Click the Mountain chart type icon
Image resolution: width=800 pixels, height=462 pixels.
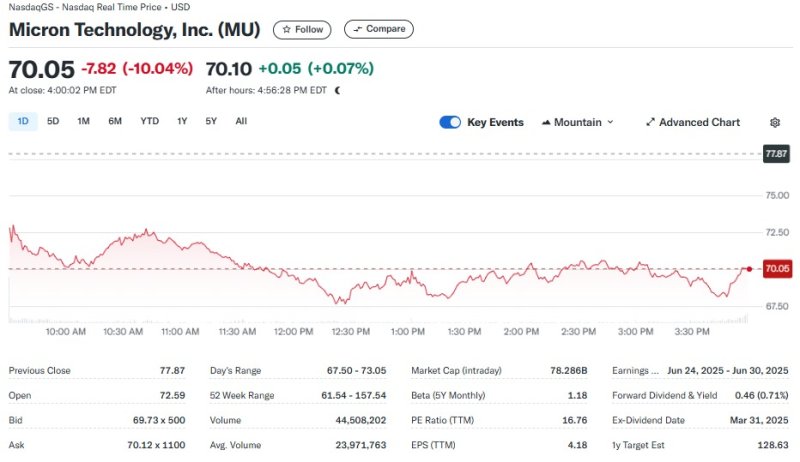[x=546, y=122]
